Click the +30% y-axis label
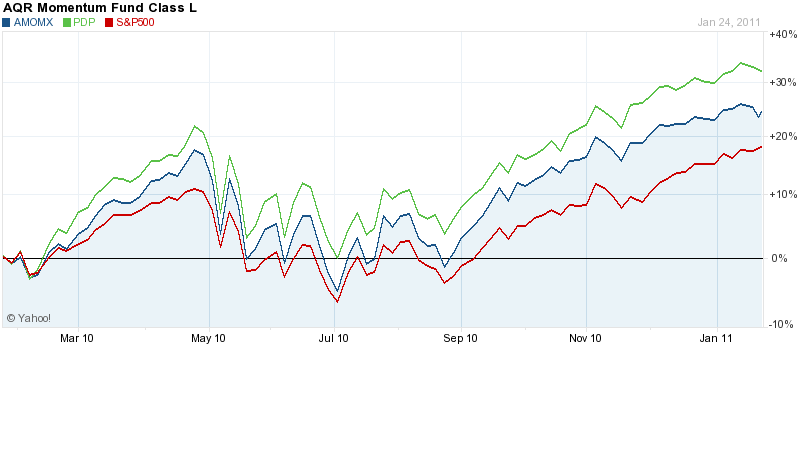Image resolution: width=800 pixels, height=475 pixels. tap(780, 82)
